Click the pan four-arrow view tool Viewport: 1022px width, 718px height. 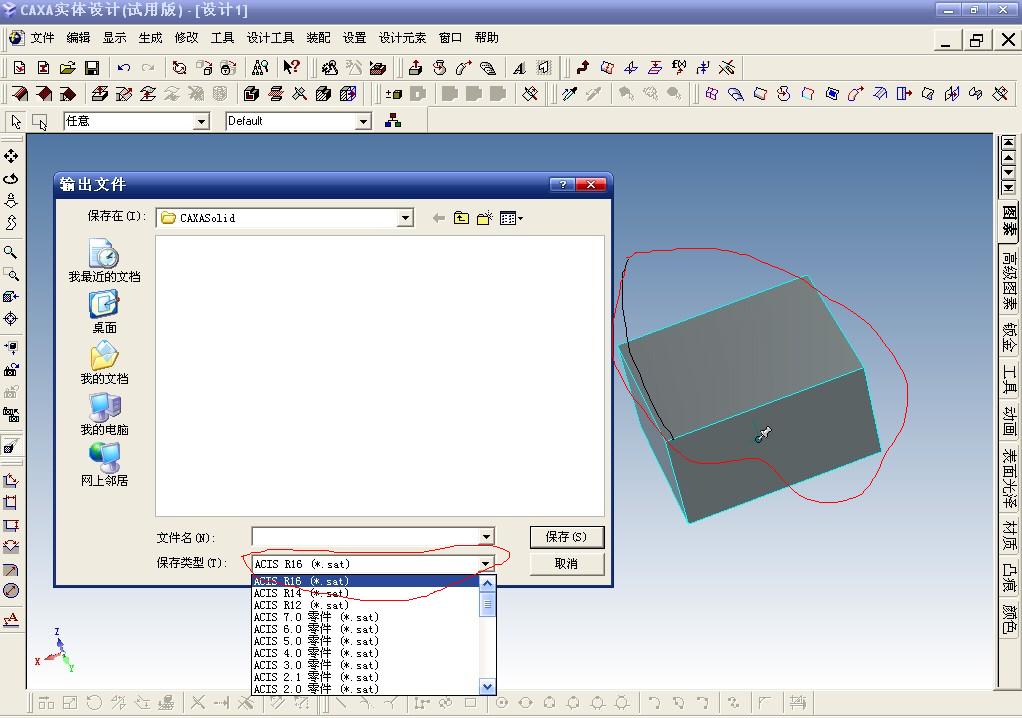11,156
